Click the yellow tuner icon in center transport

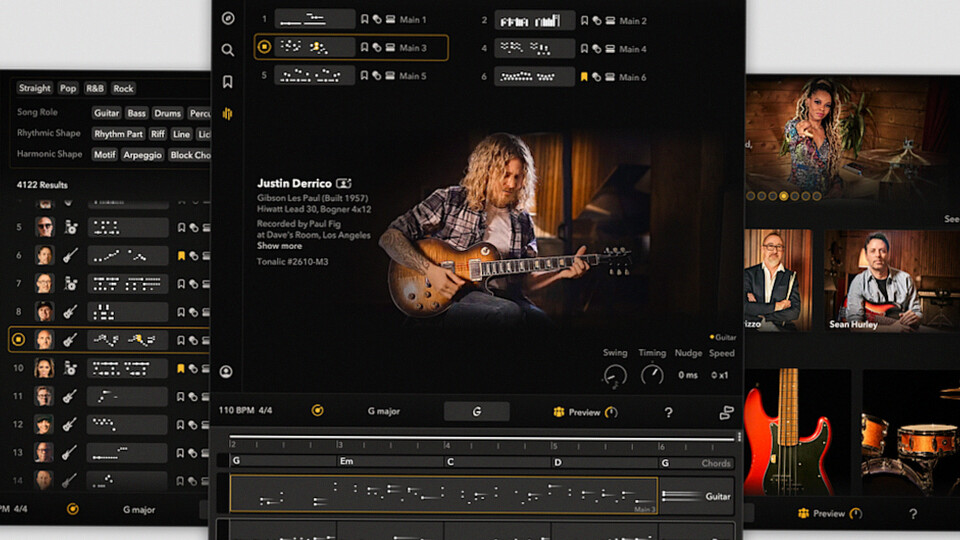[x=317, y=411]
